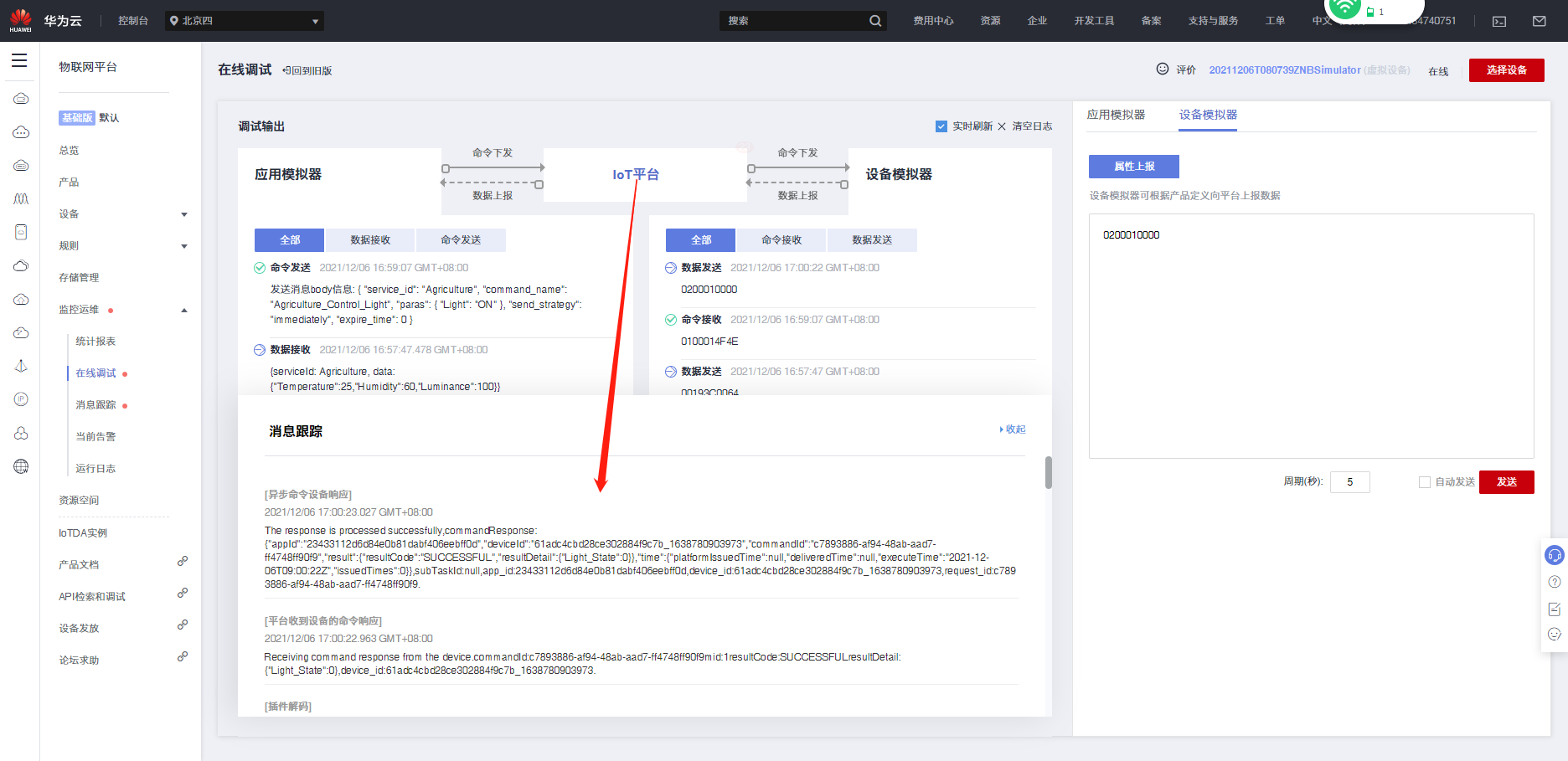Click the blue 属性上报 button
This screenshot has height=761, width=1568.
[1134, 167]
